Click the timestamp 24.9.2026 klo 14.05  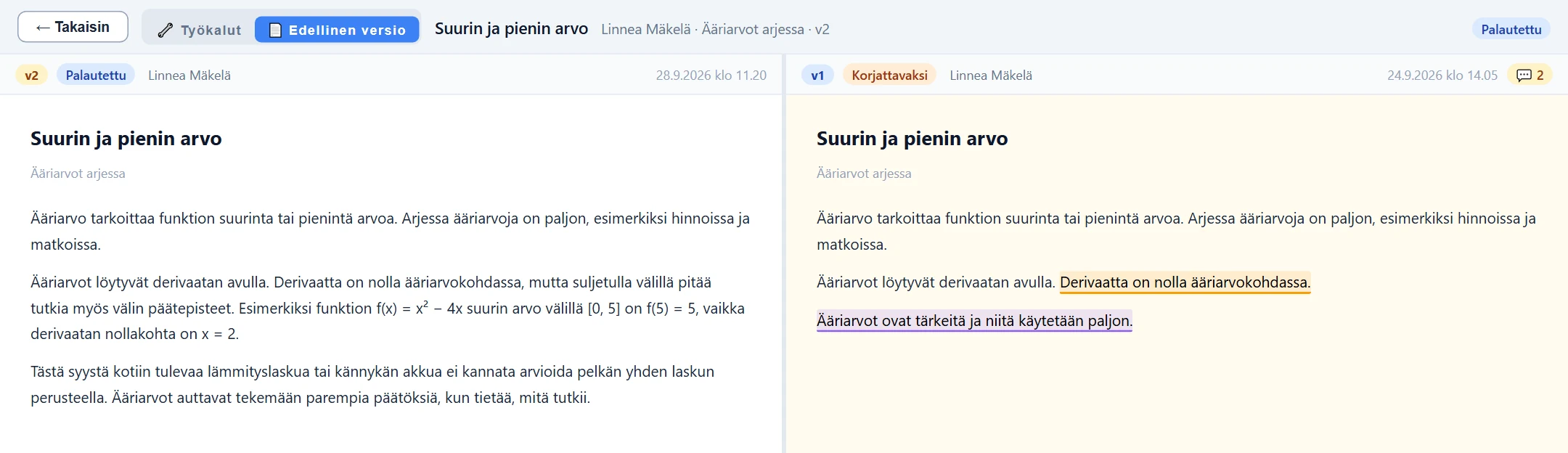click(1442, 75)
